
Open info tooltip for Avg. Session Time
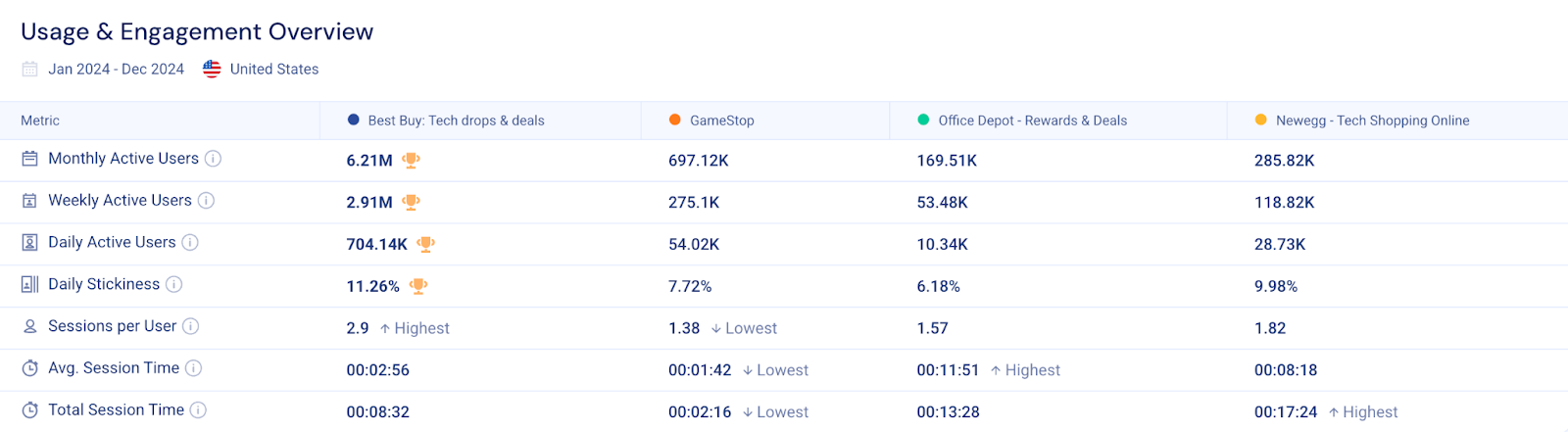[193, 368]
